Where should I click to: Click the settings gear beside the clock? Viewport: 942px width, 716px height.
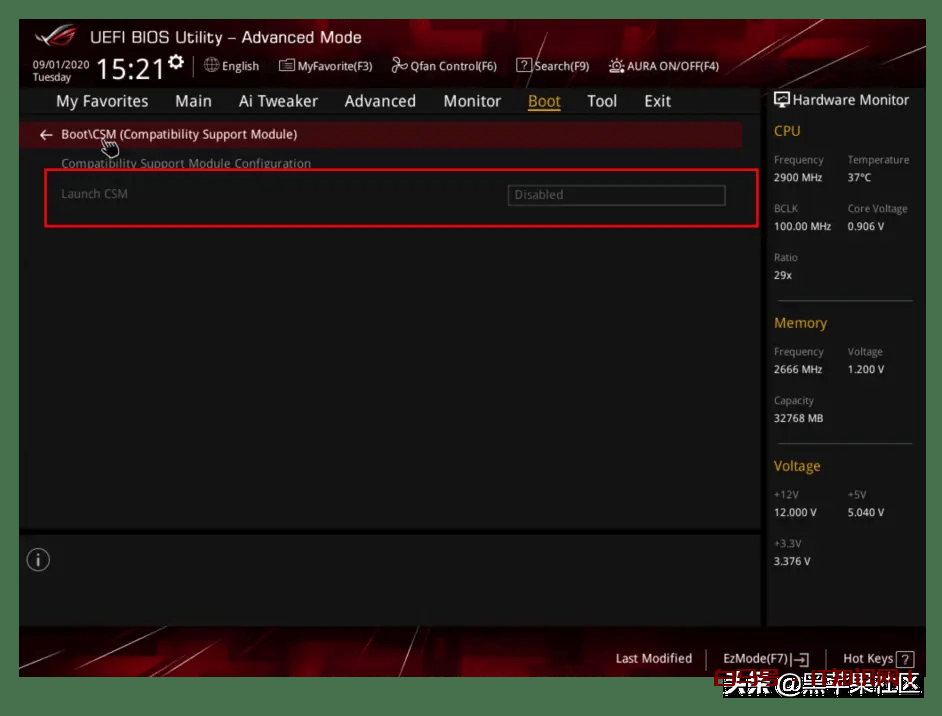point(177,63)
